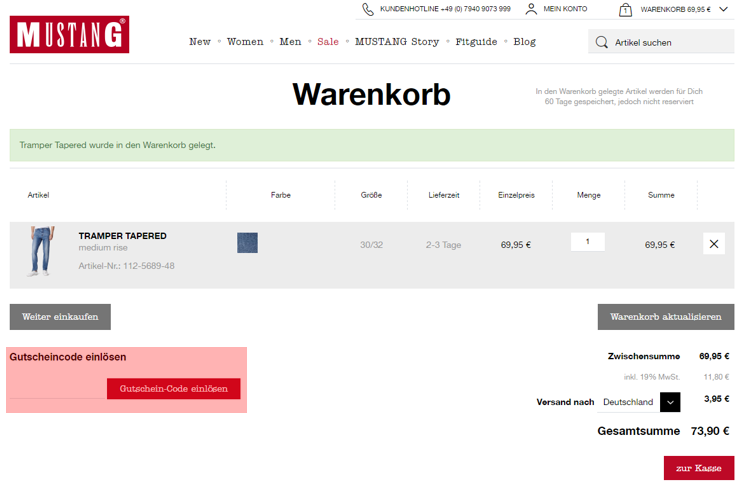Click the Einzelpreis 69,95 € value
The image size is (740, 486).
[x=516, y=245]
